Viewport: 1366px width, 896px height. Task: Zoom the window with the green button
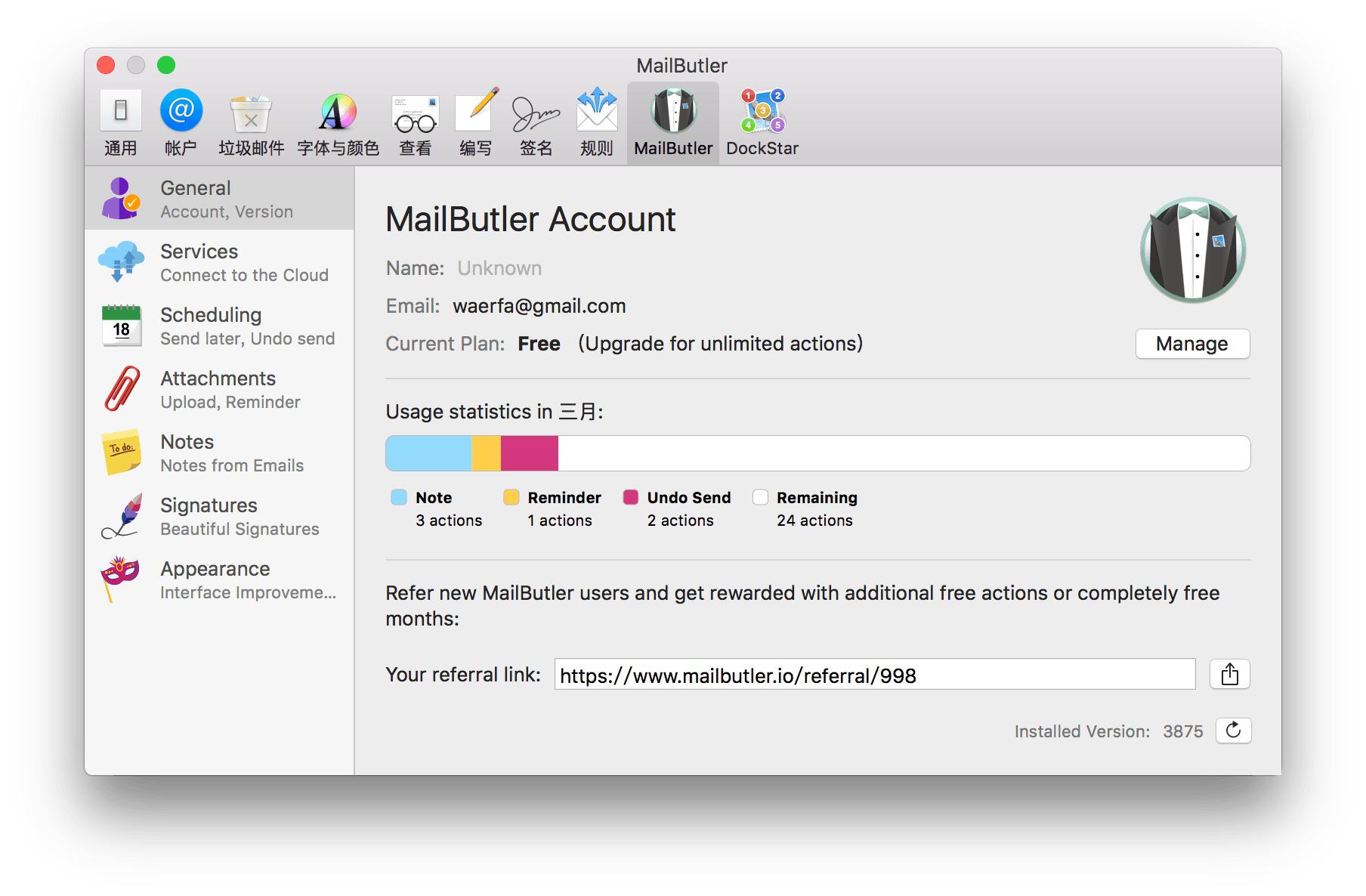pos(166,65)
